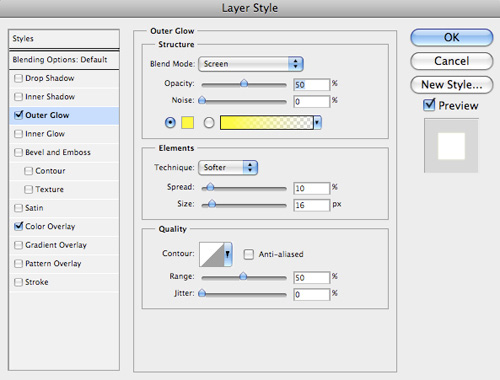Image resolution: width=500 pixels, height=380 pixels.
Task: Click the Size value input field
Action: 311,205
